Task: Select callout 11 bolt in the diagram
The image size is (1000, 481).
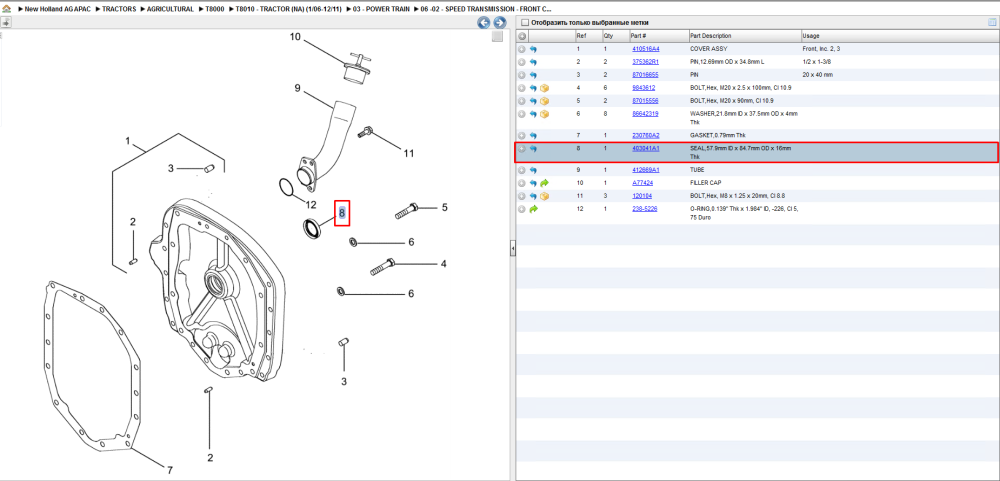Action: [408, 153]
